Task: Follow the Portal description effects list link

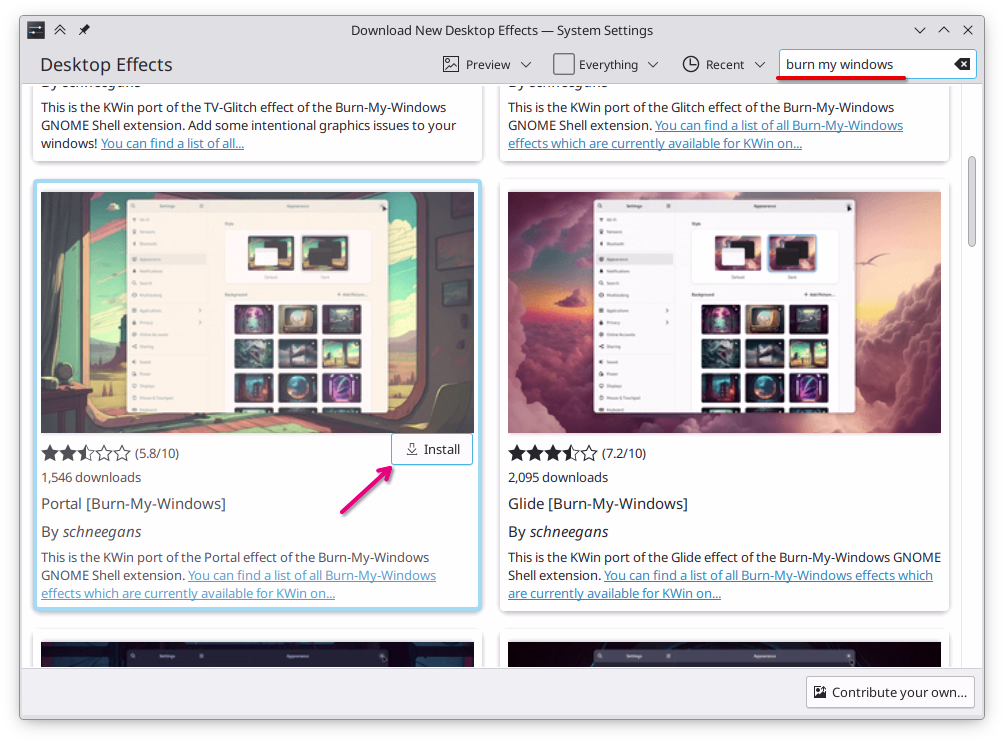Action: click(x=238, y=584)
